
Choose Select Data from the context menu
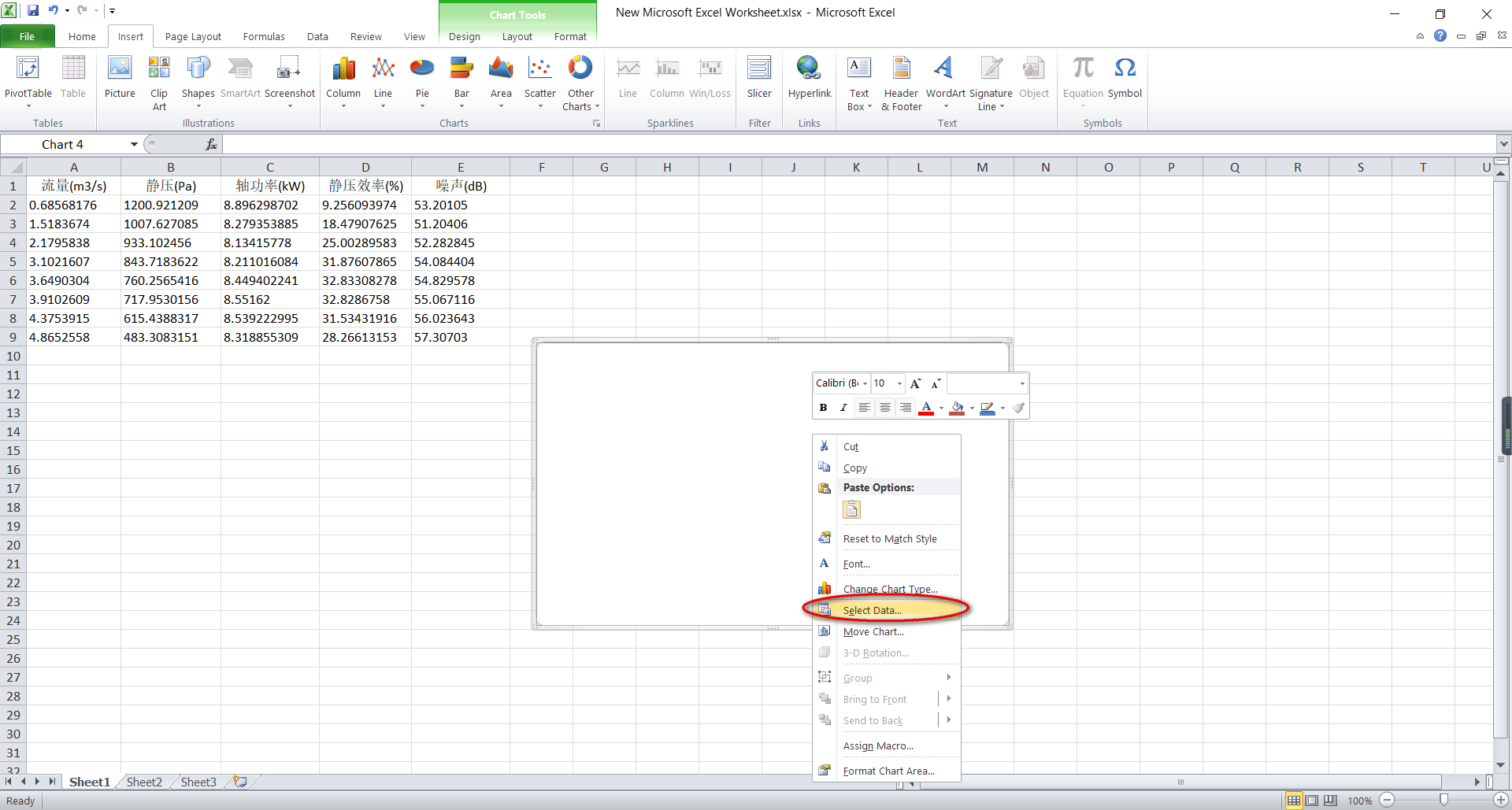[x=871, y=610]
